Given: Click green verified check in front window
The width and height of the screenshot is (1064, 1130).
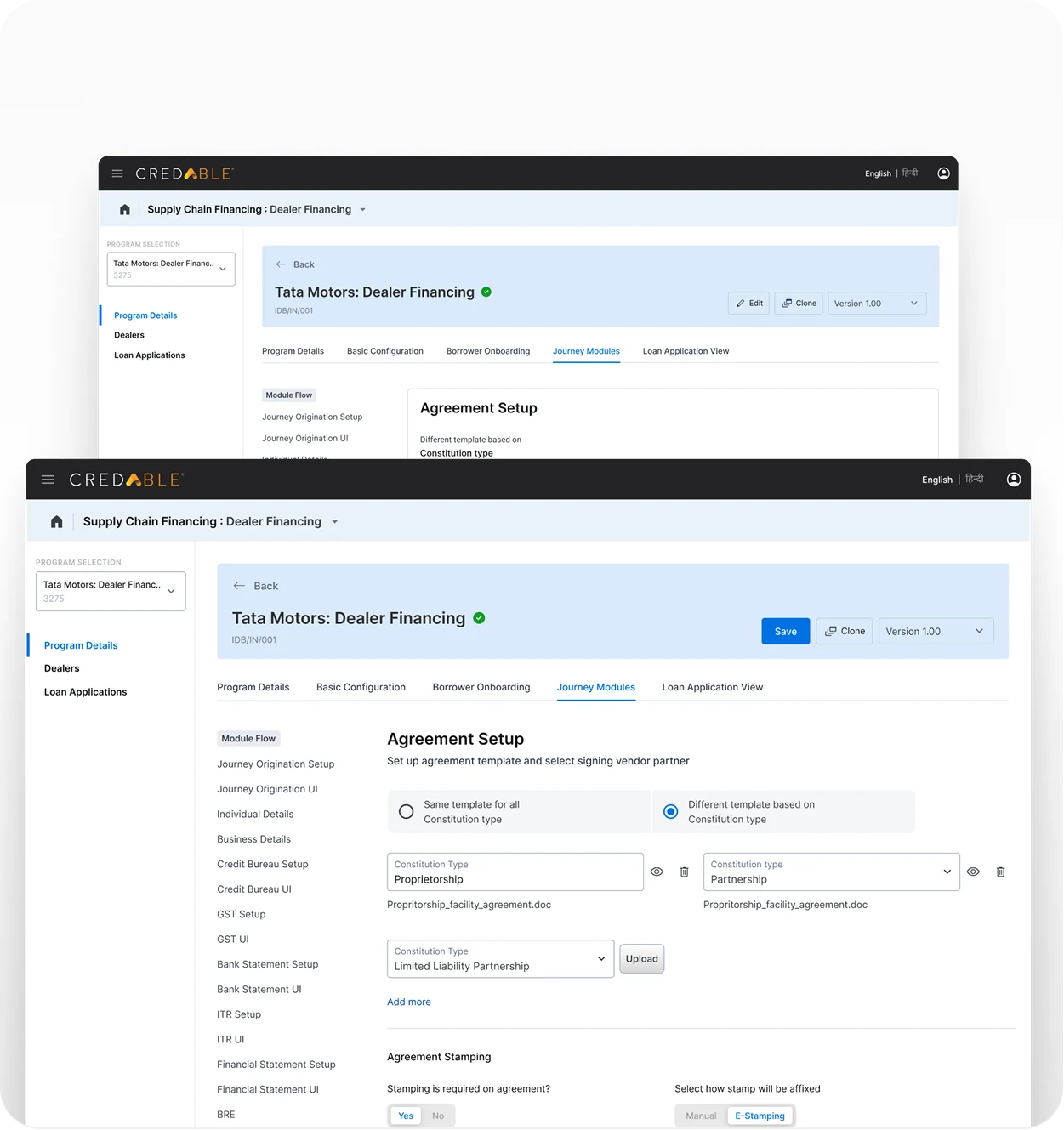Looking at the screenshot, I should [x=479, y=618].
